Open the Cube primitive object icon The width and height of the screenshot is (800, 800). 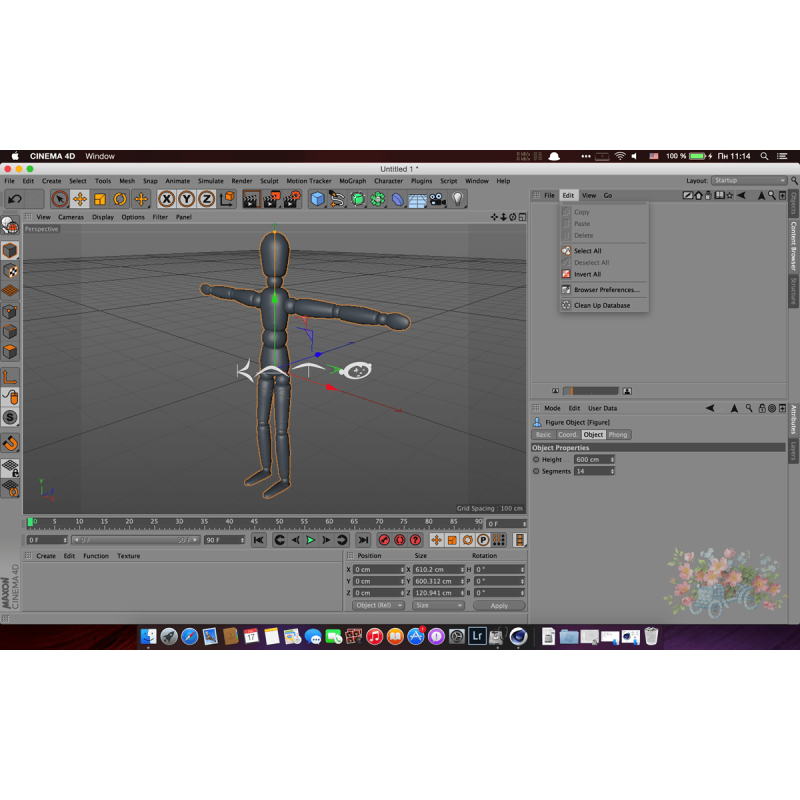pos(317,199)
